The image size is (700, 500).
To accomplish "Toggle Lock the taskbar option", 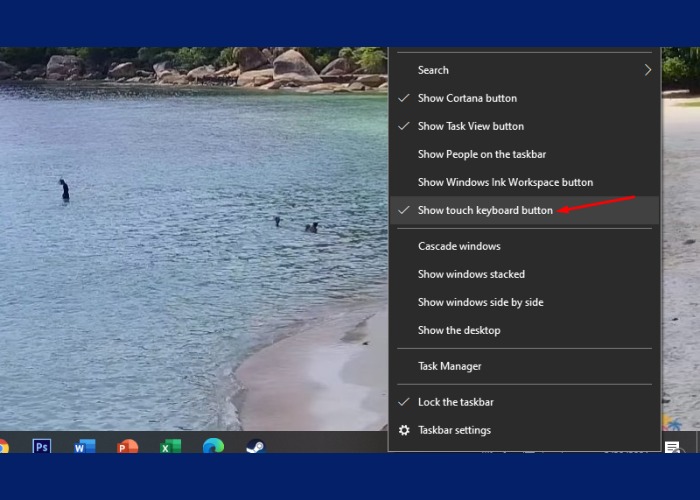I will pyautogui.click(x=455, y=402).
